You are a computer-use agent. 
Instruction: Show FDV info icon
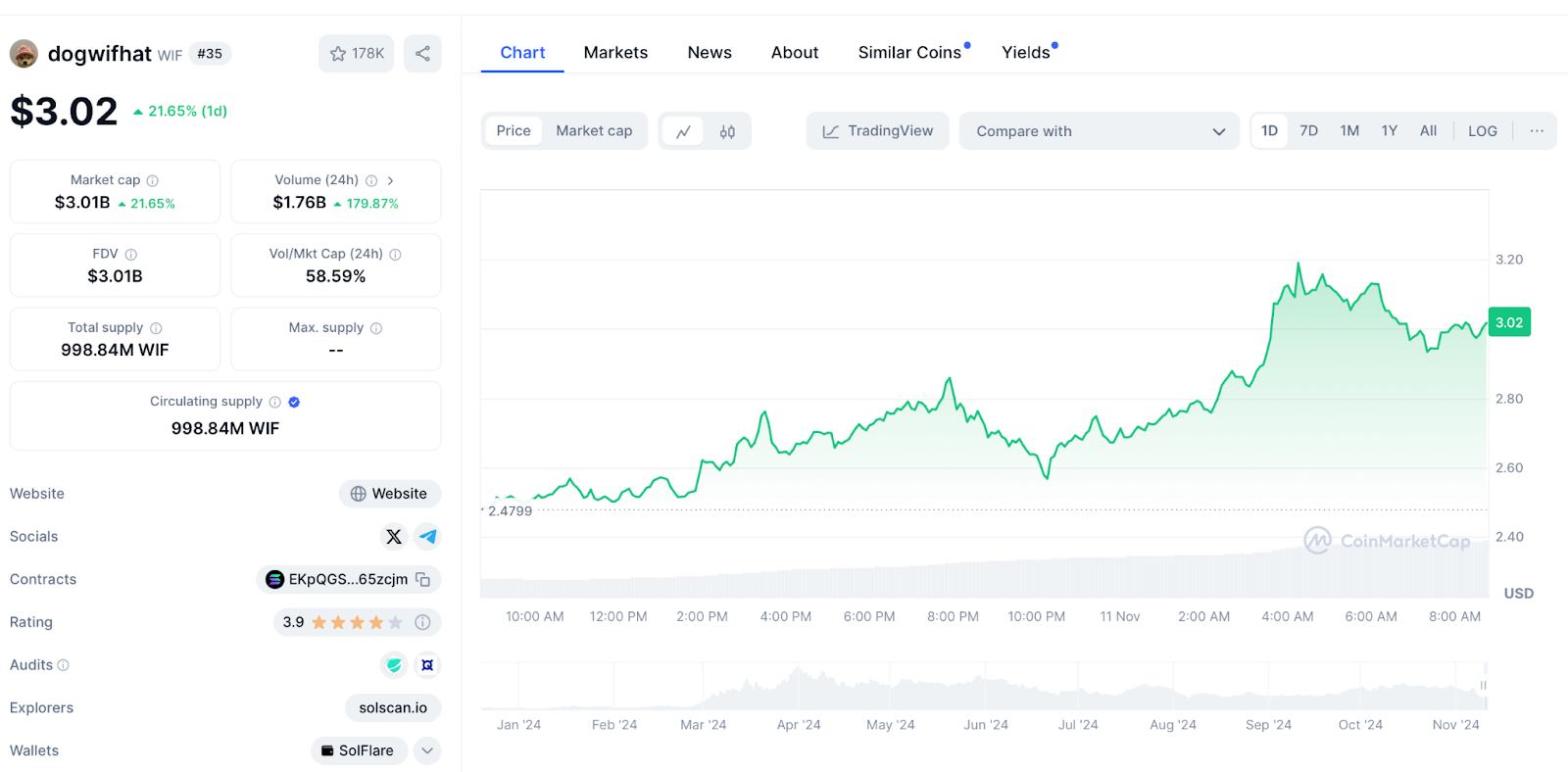coord(131,255)
